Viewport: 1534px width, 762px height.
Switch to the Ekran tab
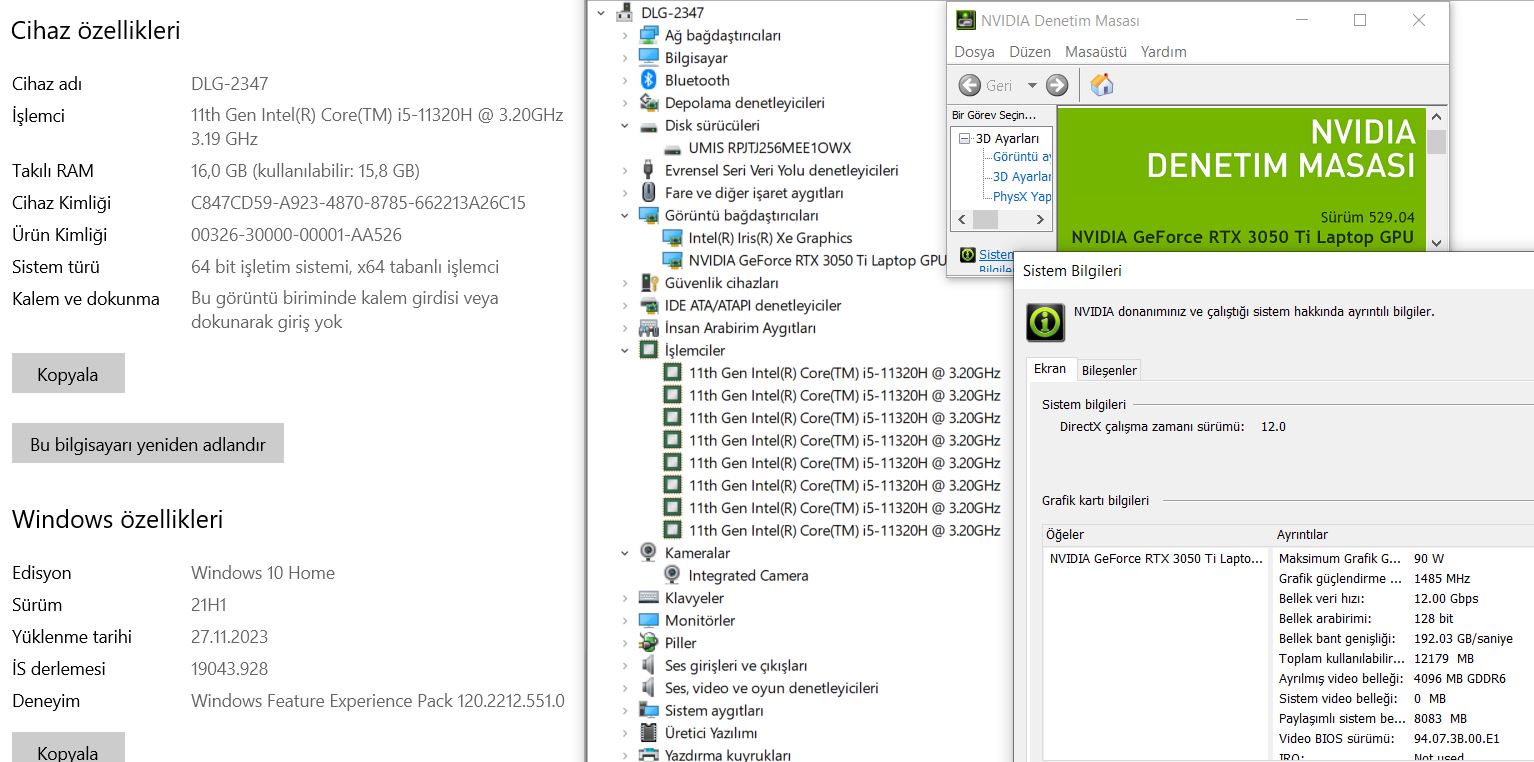click(x=1050, y=369)
